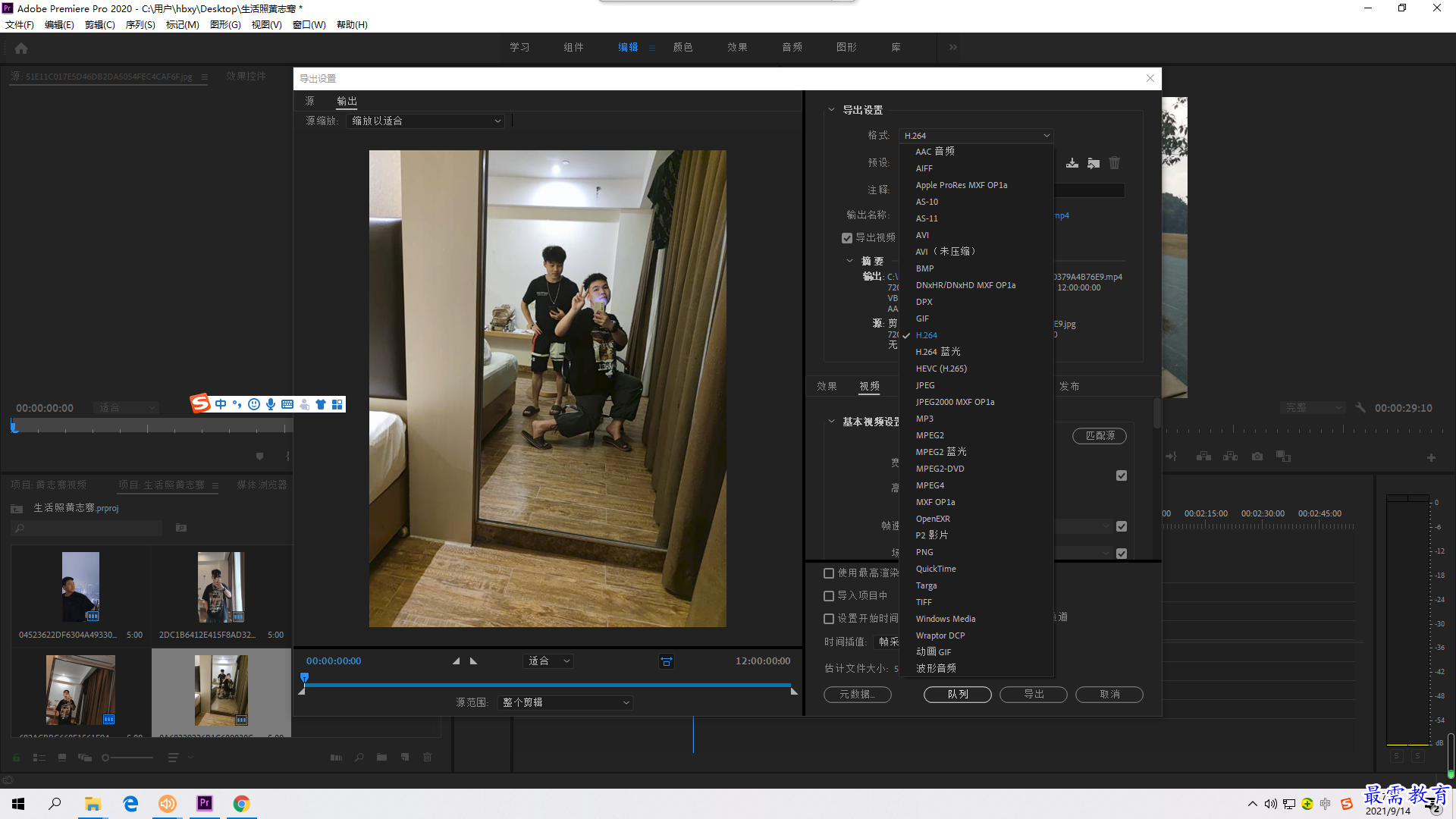Click the project panel thumbnail zoom slider
The width and height of the screenshot is (1456, 819).
[x=127, y=758]
